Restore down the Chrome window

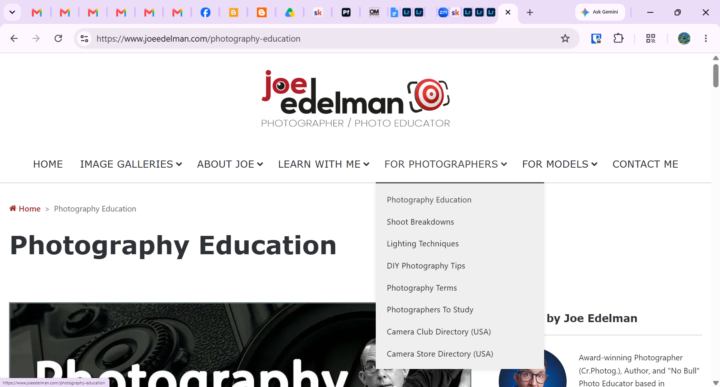point(677,12)
